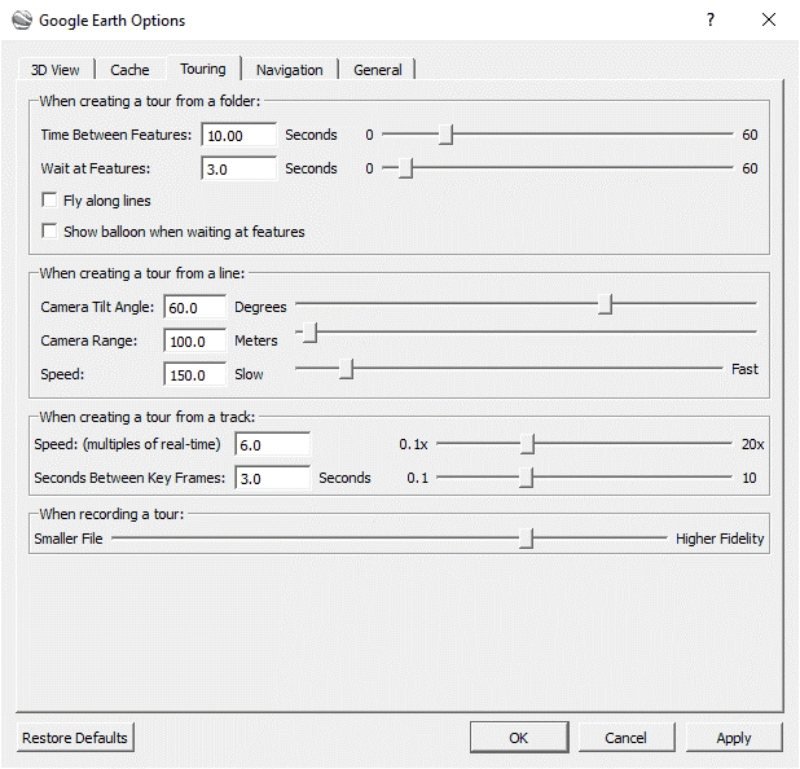Close the Google Earth Options dialog
The height and width of the screenshot is (769, 800).
768,20
